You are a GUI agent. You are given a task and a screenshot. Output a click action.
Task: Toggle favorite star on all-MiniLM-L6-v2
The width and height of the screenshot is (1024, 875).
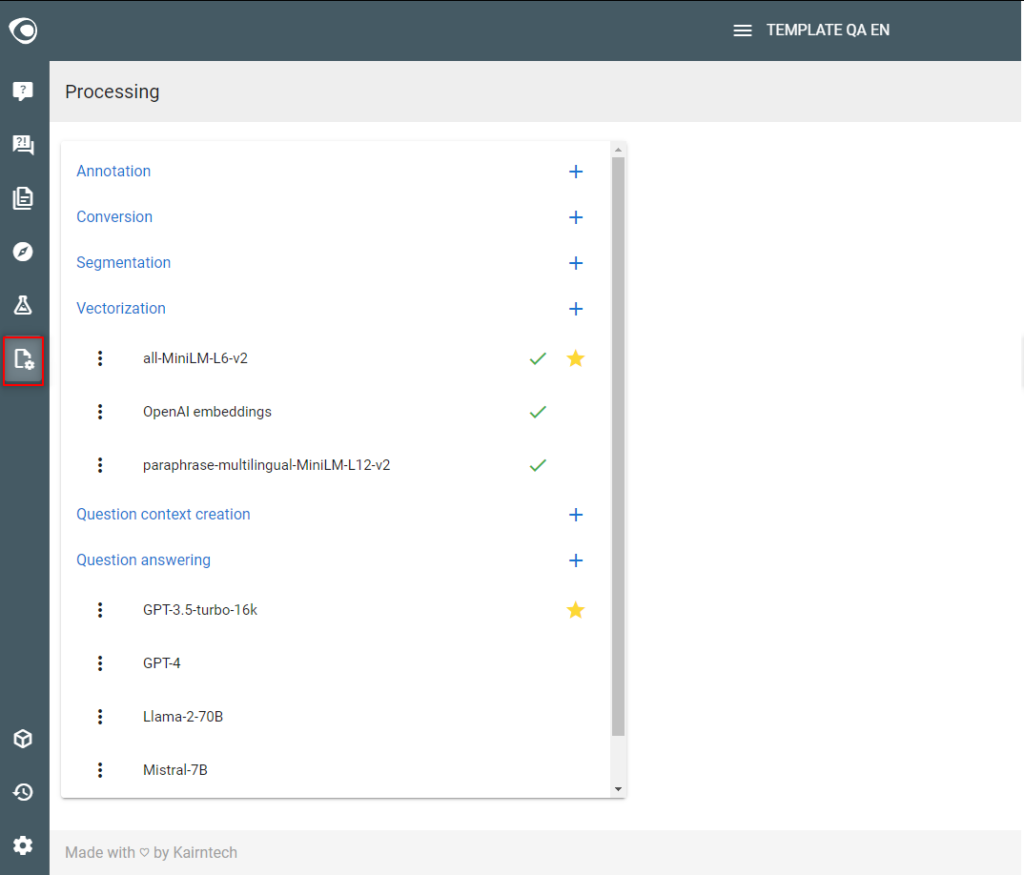[575, 358]
